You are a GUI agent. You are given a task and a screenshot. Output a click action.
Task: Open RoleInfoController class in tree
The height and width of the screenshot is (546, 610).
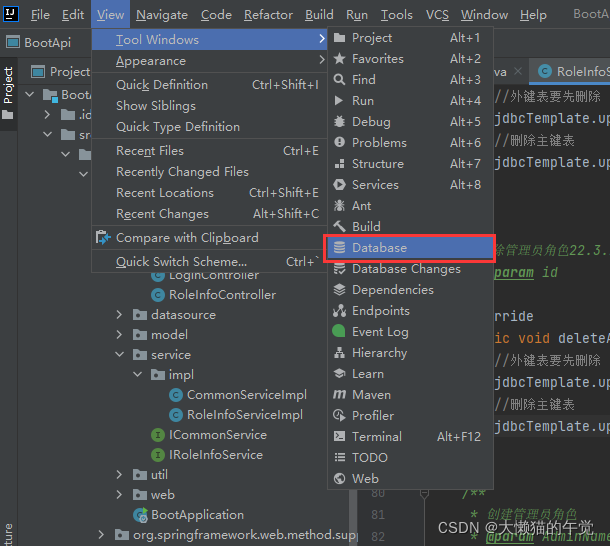click(x=222, y=295)
